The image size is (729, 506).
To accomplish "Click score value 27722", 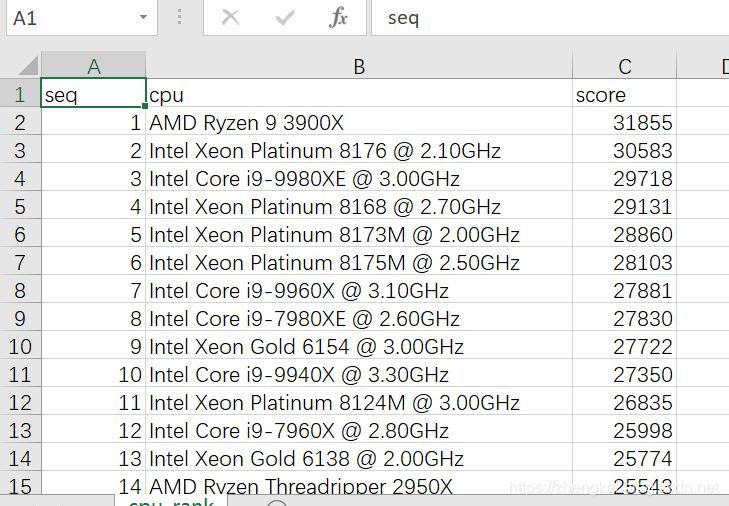I will click(624, 345).
